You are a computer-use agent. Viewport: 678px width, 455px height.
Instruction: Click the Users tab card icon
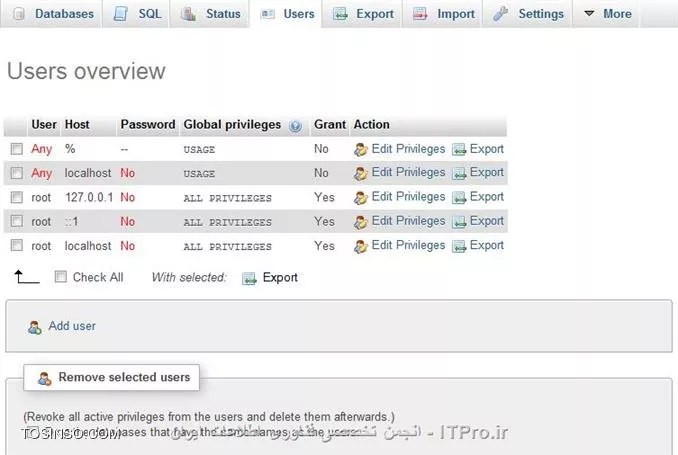[267, 14]
